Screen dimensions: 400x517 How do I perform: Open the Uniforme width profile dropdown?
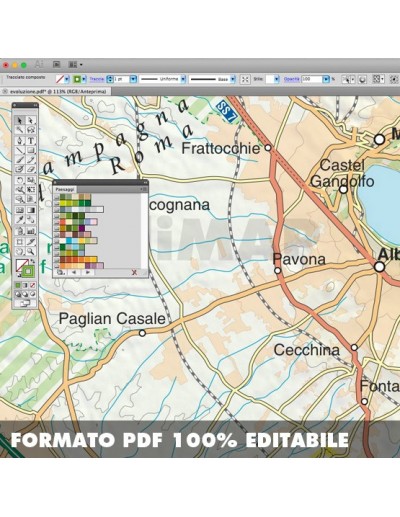click(183, 79)
